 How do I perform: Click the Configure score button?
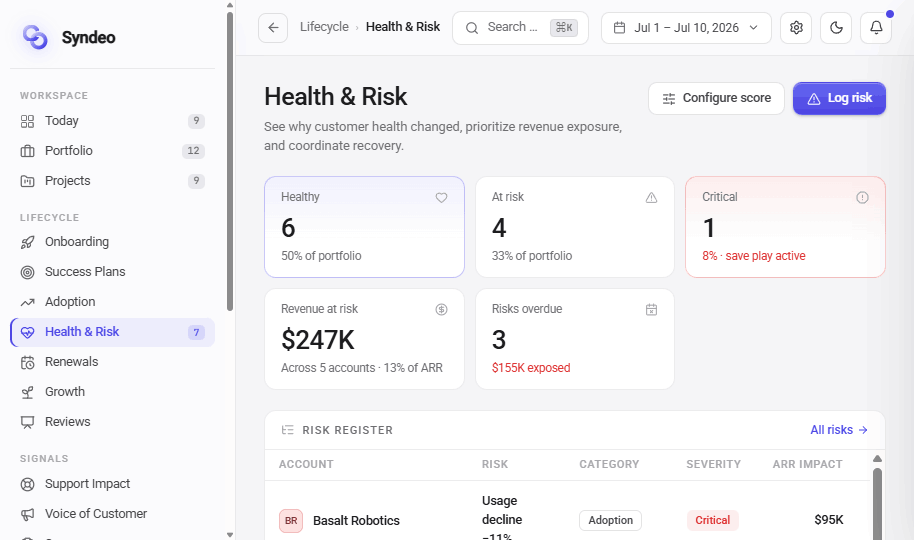[x=716, y=98]
